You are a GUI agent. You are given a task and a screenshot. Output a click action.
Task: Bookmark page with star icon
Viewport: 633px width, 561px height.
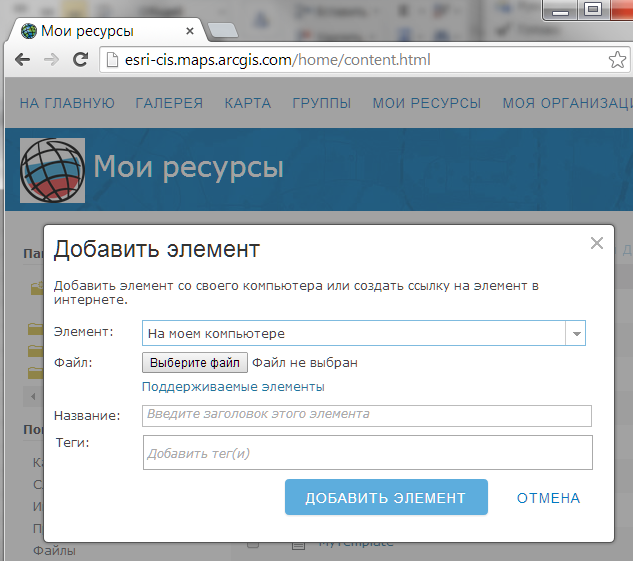click(617, 60)
